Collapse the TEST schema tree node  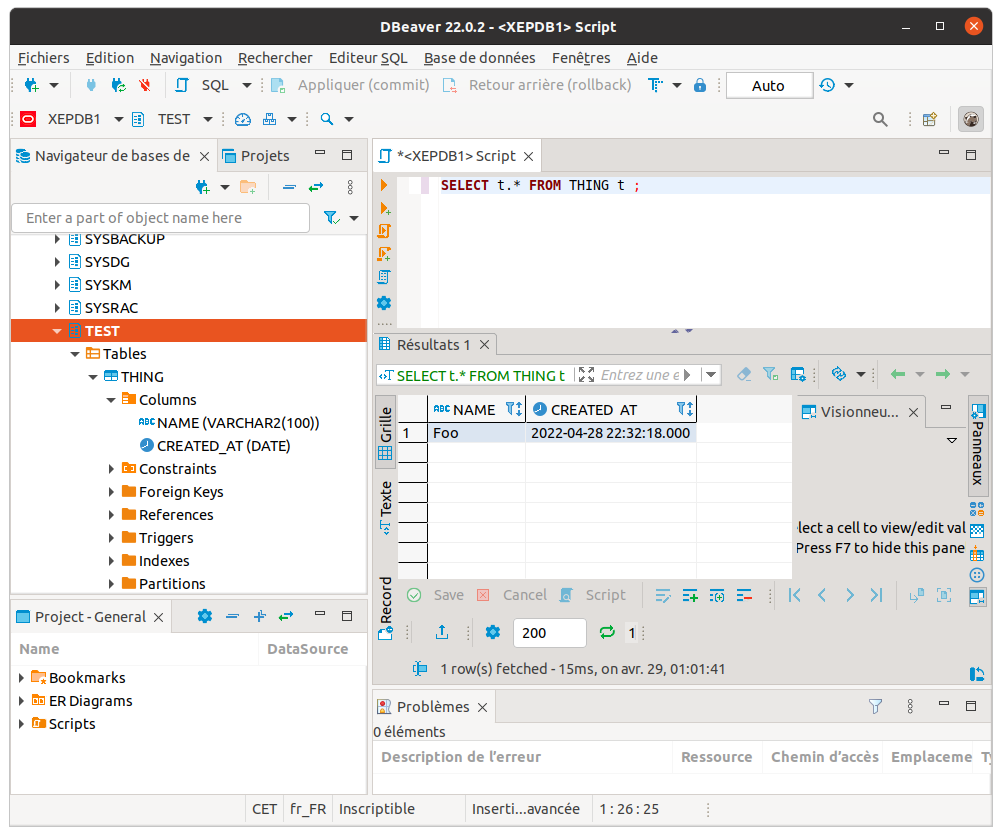pyautogui.click(x=57, y=330)
